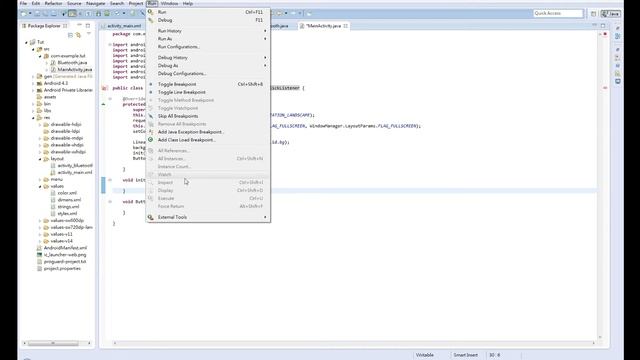640x360 pixels.
Task: Collapse the values folder arrow
Action: [x=40, y=186]
